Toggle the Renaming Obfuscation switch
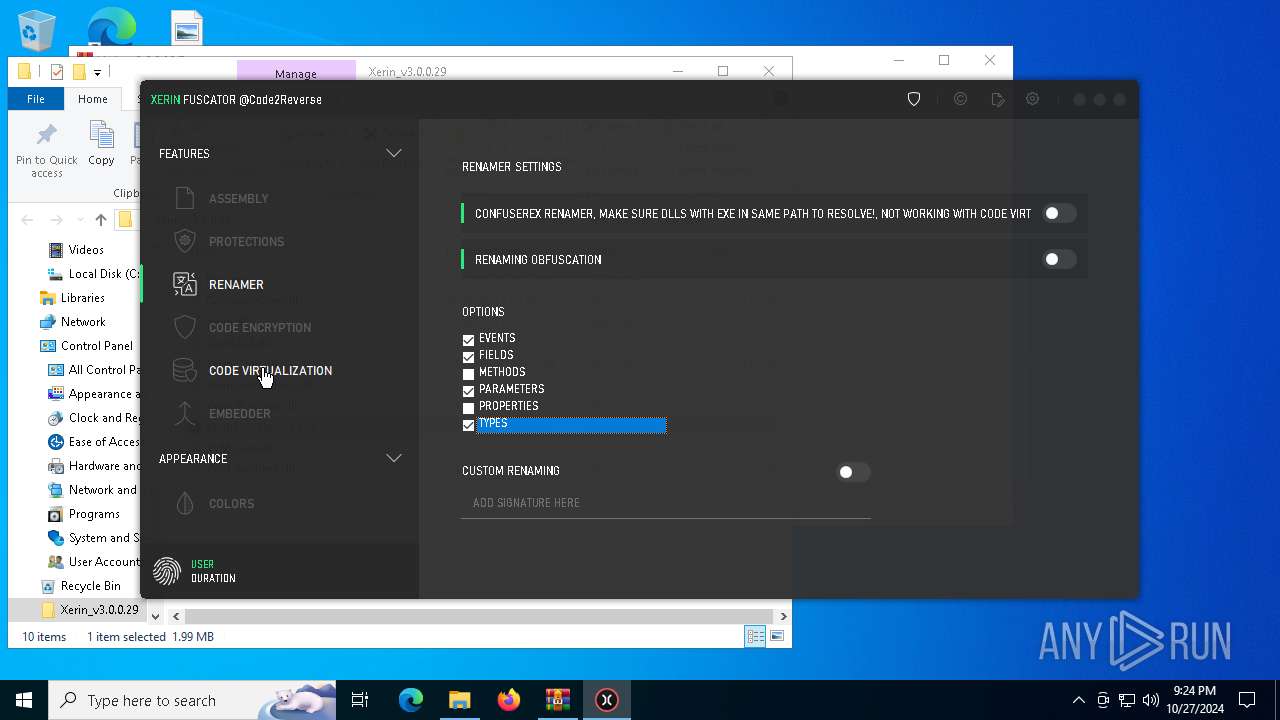 coord(1059,259)
